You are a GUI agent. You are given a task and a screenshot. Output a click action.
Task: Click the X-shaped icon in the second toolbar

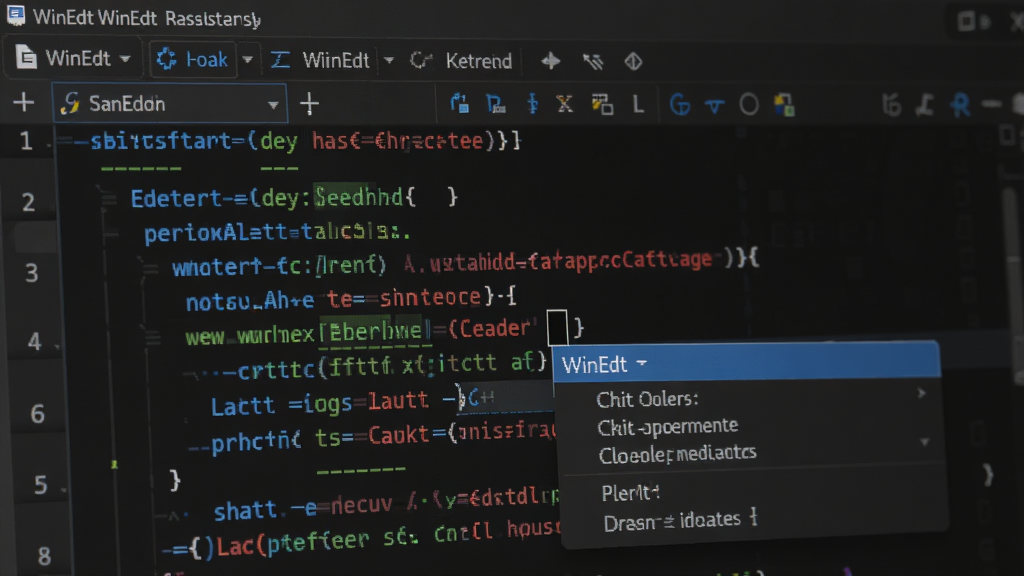(564, 104)
